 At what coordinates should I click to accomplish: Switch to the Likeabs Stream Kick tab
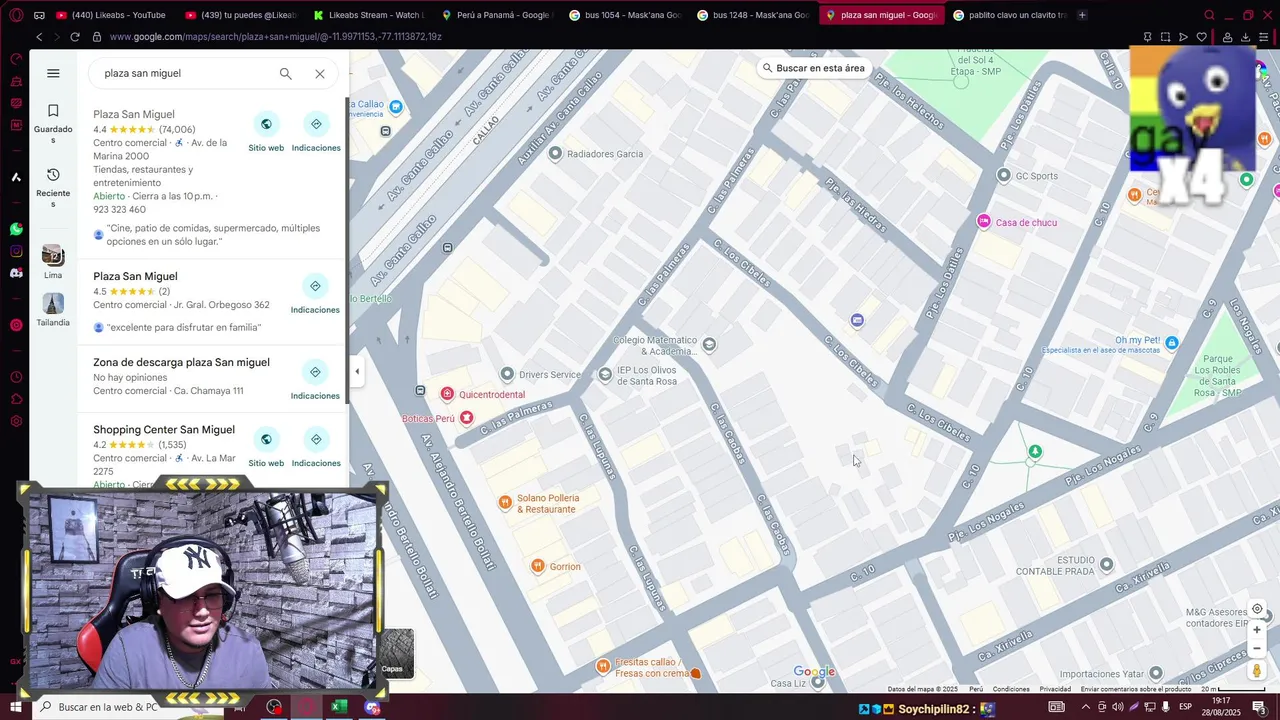[x=367, y=15]
